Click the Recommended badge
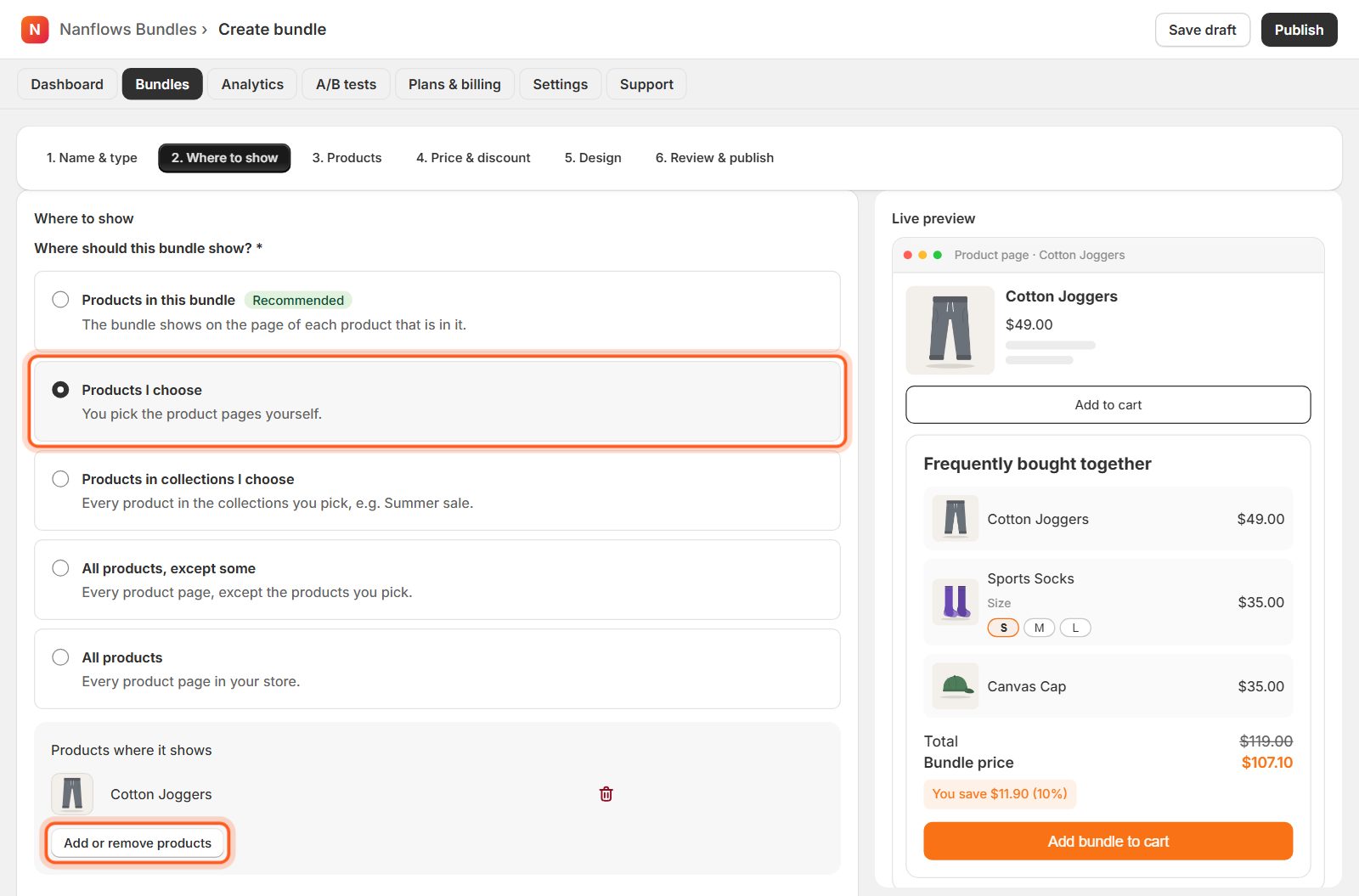 tap(298, 300)
